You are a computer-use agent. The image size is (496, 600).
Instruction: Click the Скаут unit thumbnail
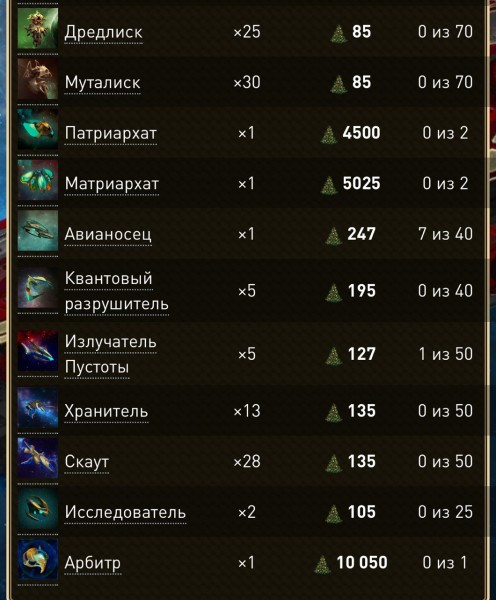coord(38,458)
